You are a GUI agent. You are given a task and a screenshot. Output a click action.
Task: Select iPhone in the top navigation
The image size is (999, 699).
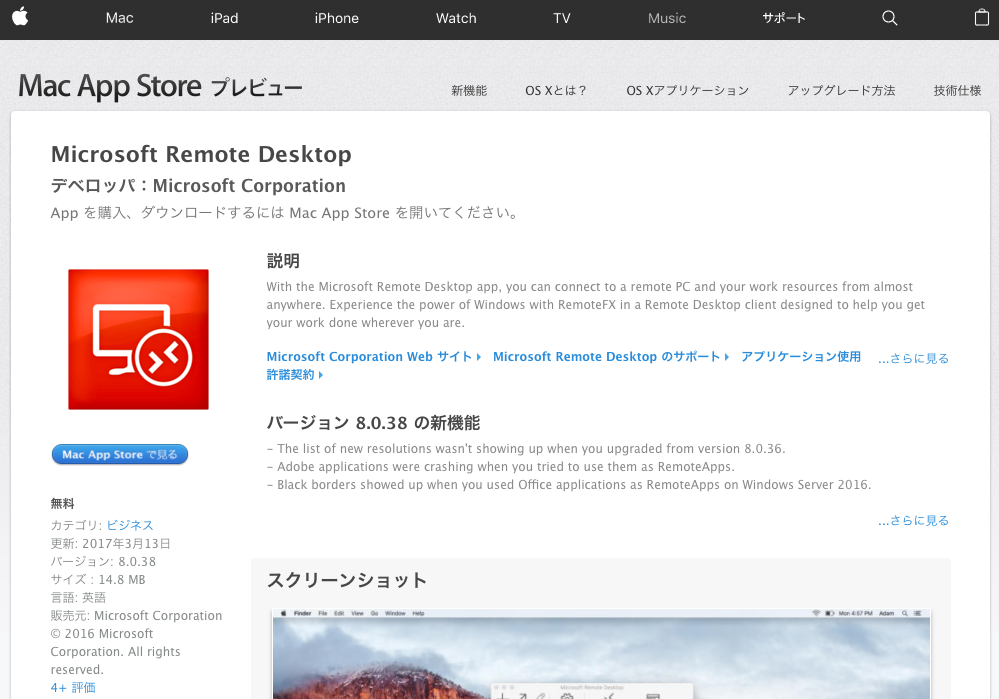coord(336,18)
